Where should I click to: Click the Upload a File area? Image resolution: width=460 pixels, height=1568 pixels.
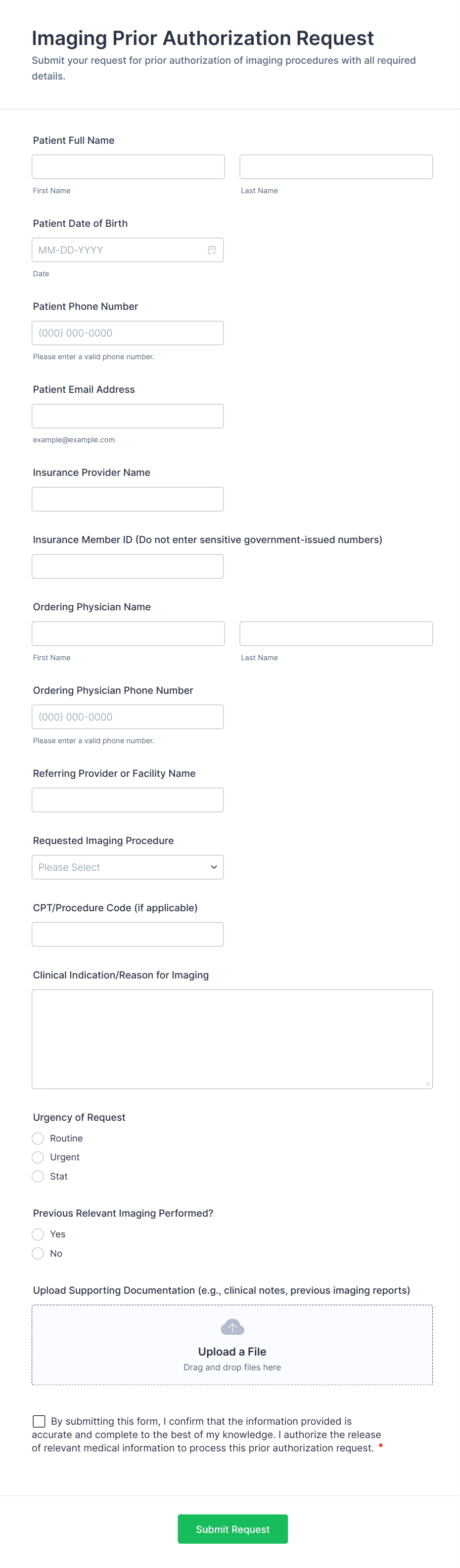tap(232, 1351)
